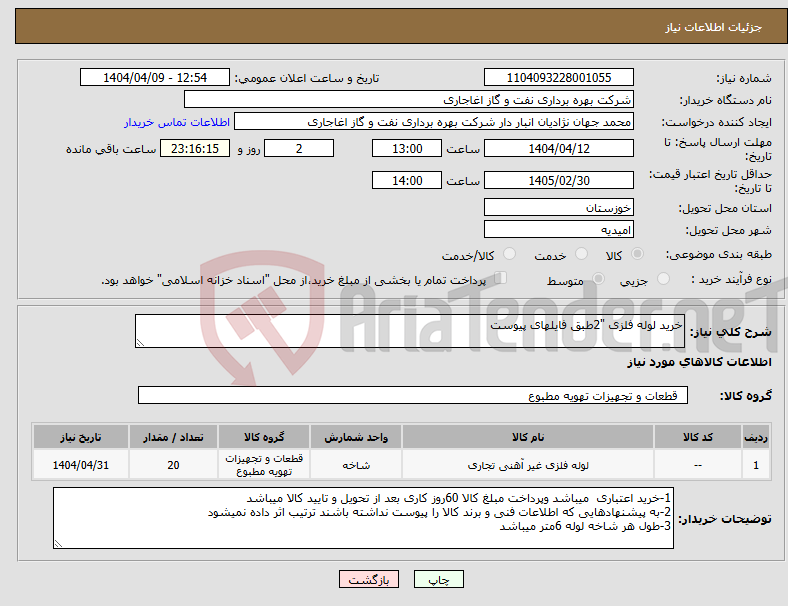
Task: Click the اطلاعات کالاهای مورد نیاز section title
Action: (699, 362)
